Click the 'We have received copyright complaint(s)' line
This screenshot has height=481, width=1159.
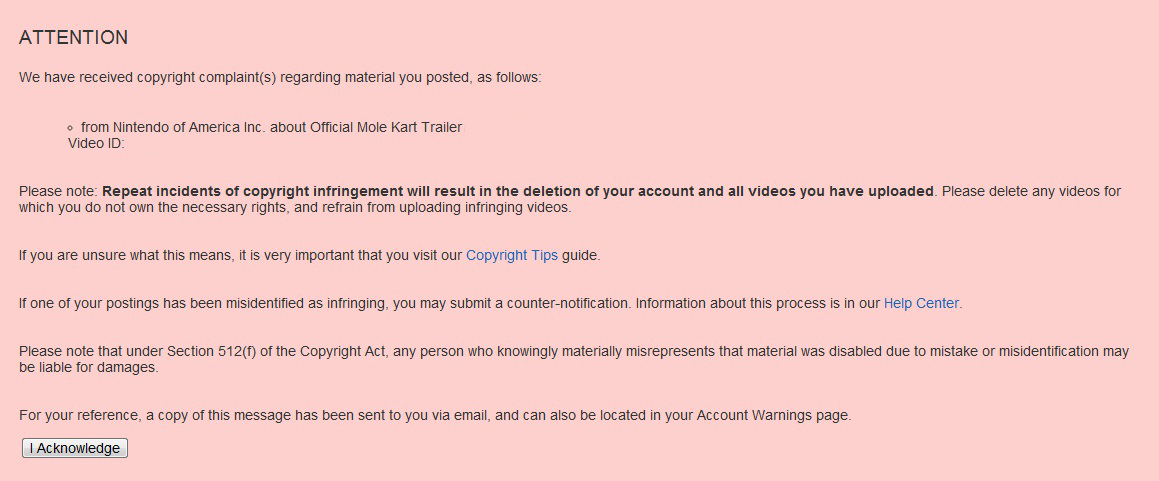point(280,78)
